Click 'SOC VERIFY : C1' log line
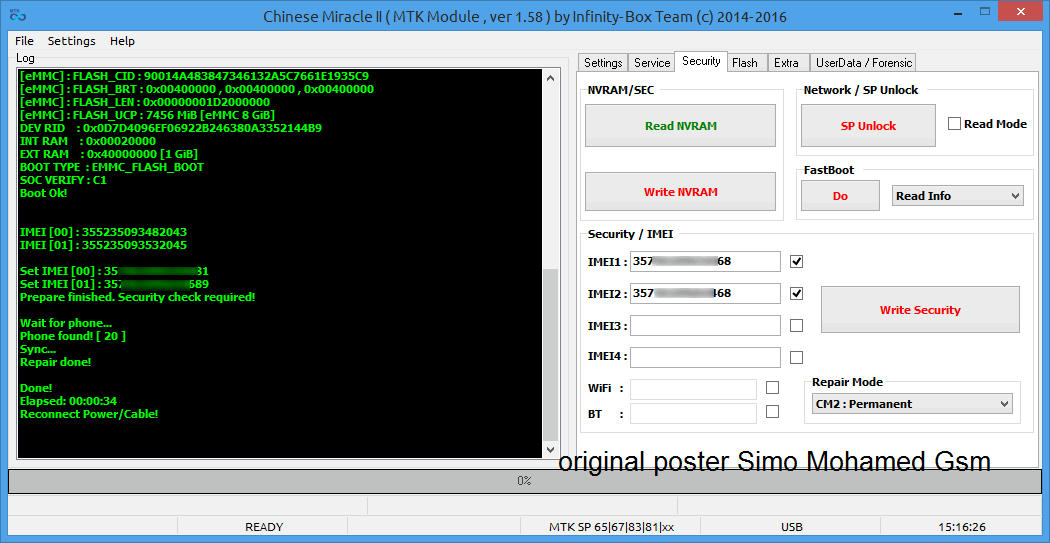The width and height of the screenshot is (1050, 543). (x=63, y=180)
